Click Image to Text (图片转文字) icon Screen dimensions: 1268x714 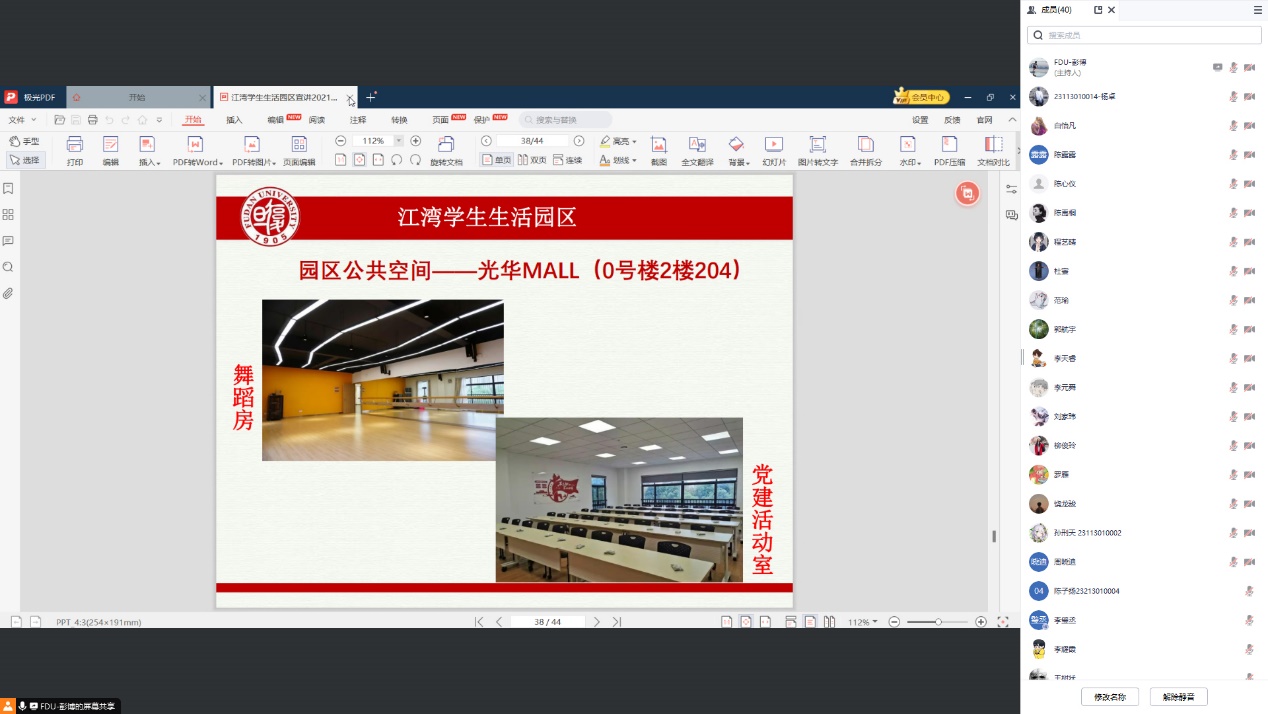tap(817, 150)
